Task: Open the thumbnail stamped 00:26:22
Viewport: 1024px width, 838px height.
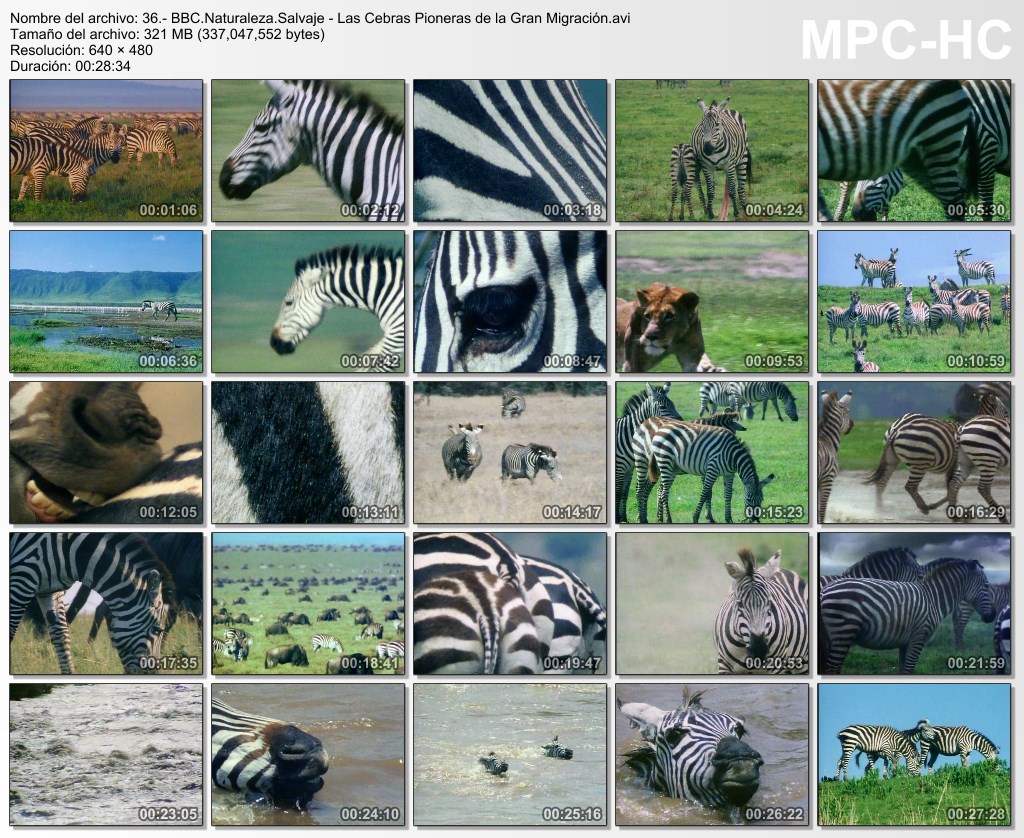Action: [712, 754]
